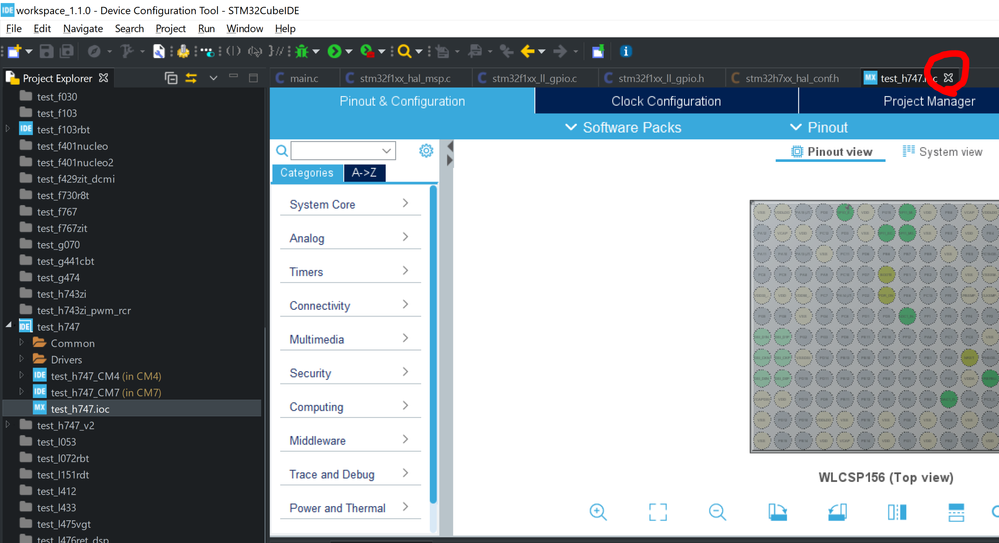Viewport: 999px width, 543px height.
Task: Click the Run with red toolbox icon
Action: [x=367, y=52]
